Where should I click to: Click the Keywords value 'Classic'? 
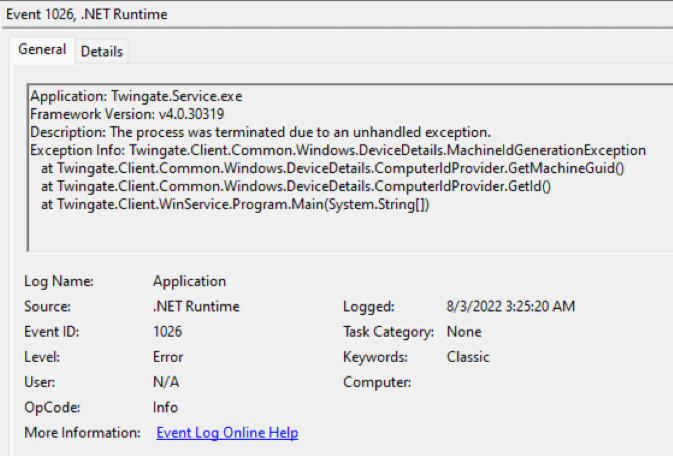click(x=468, y=357)
